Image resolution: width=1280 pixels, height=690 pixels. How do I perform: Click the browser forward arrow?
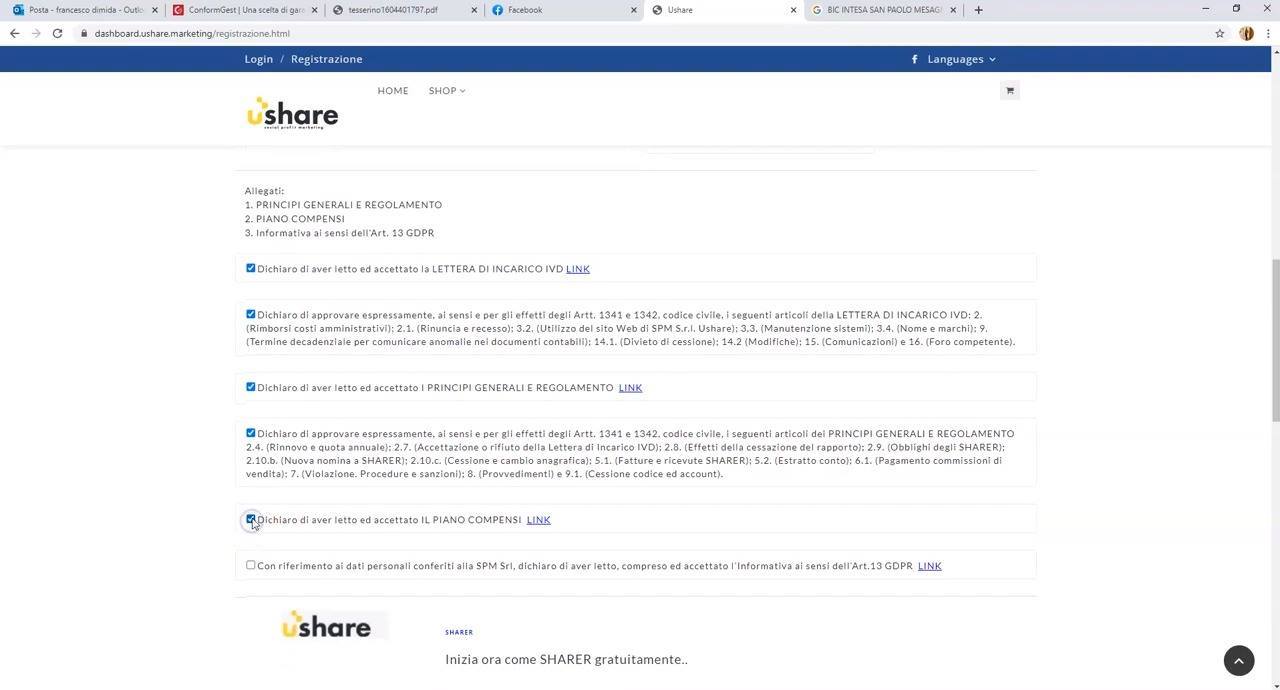click(36, 33)
